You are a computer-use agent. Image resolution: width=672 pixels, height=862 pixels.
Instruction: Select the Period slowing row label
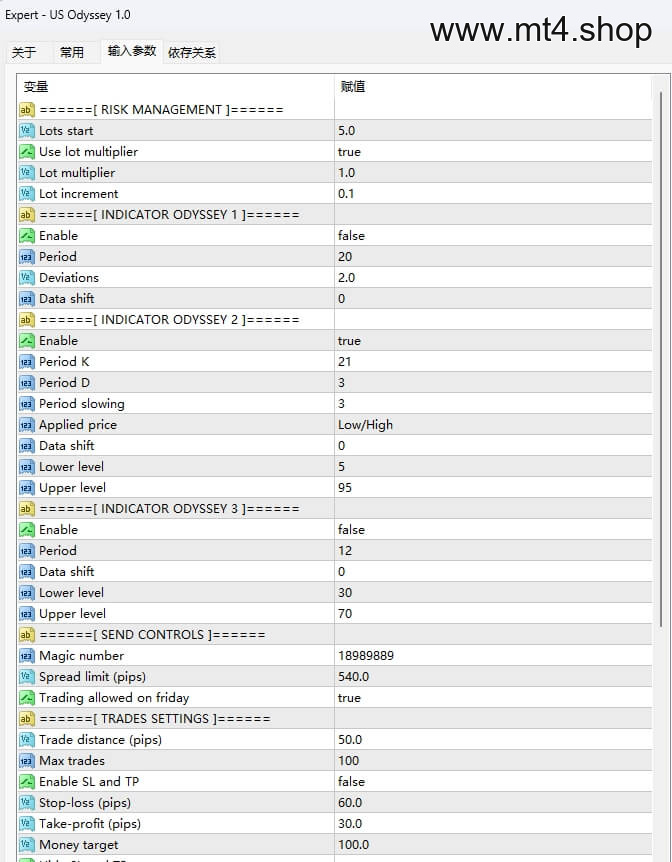coord(82,404)
